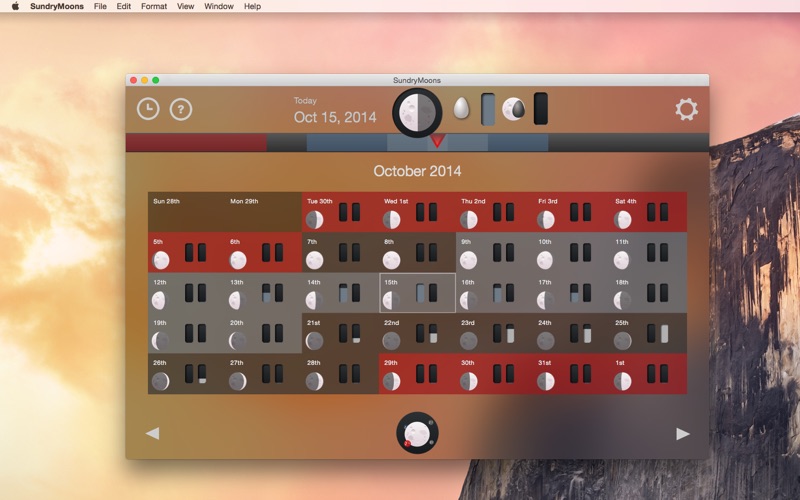
Task: Select the Mon 29th calendar cell
Action: click(263, 212)
